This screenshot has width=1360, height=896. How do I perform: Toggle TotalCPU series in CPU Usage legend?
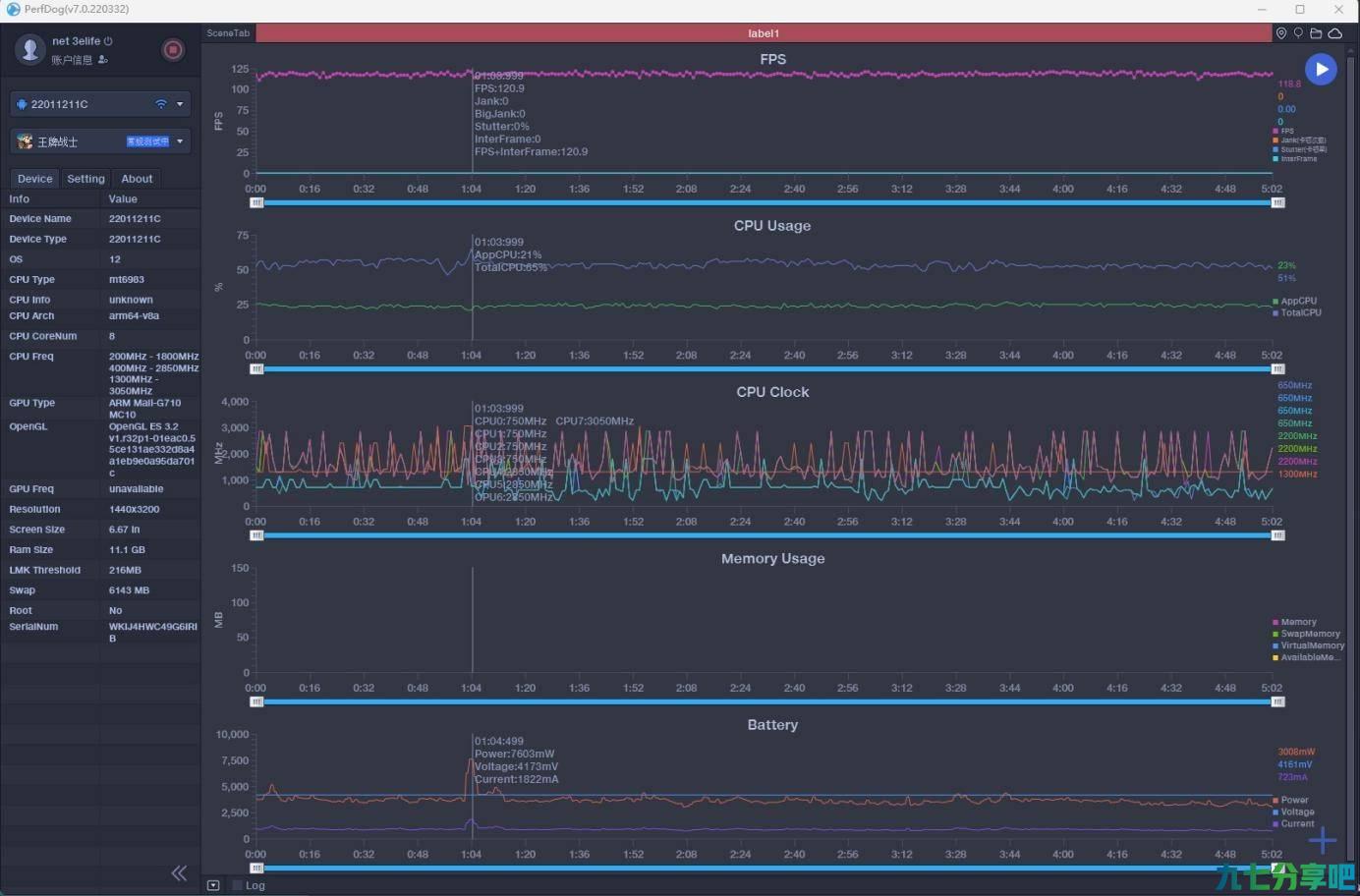click(x=1296, y=312)
